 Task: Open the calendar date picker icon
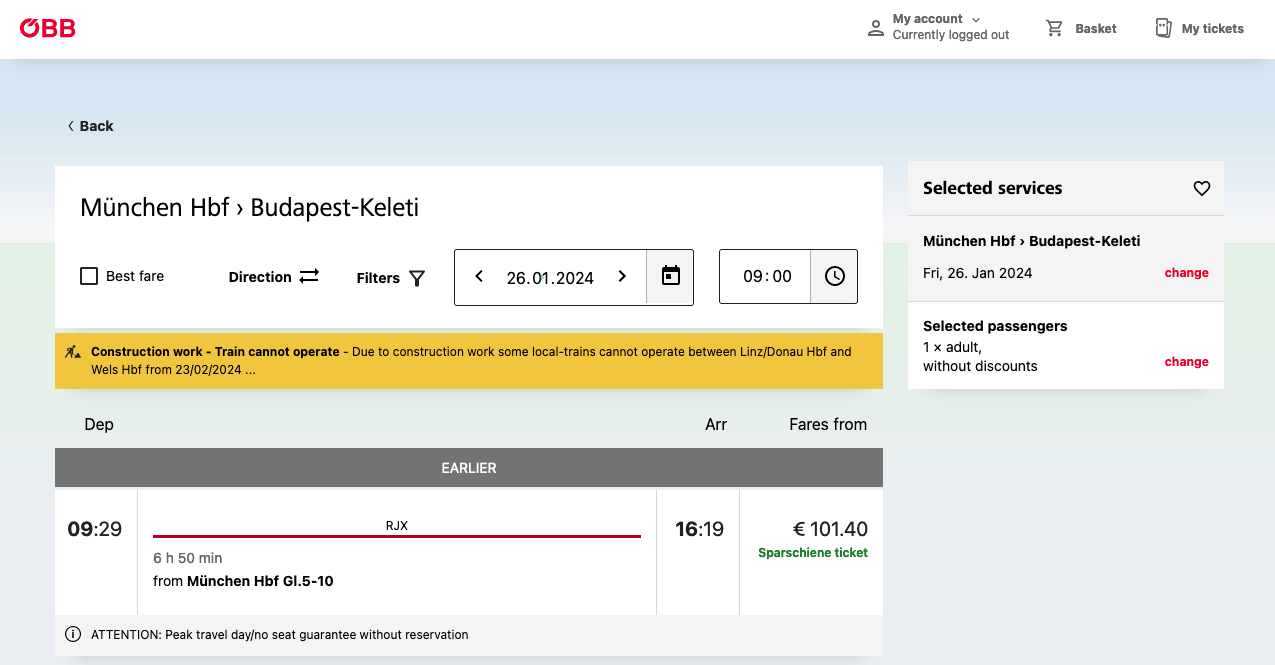[x=670, y=277]
